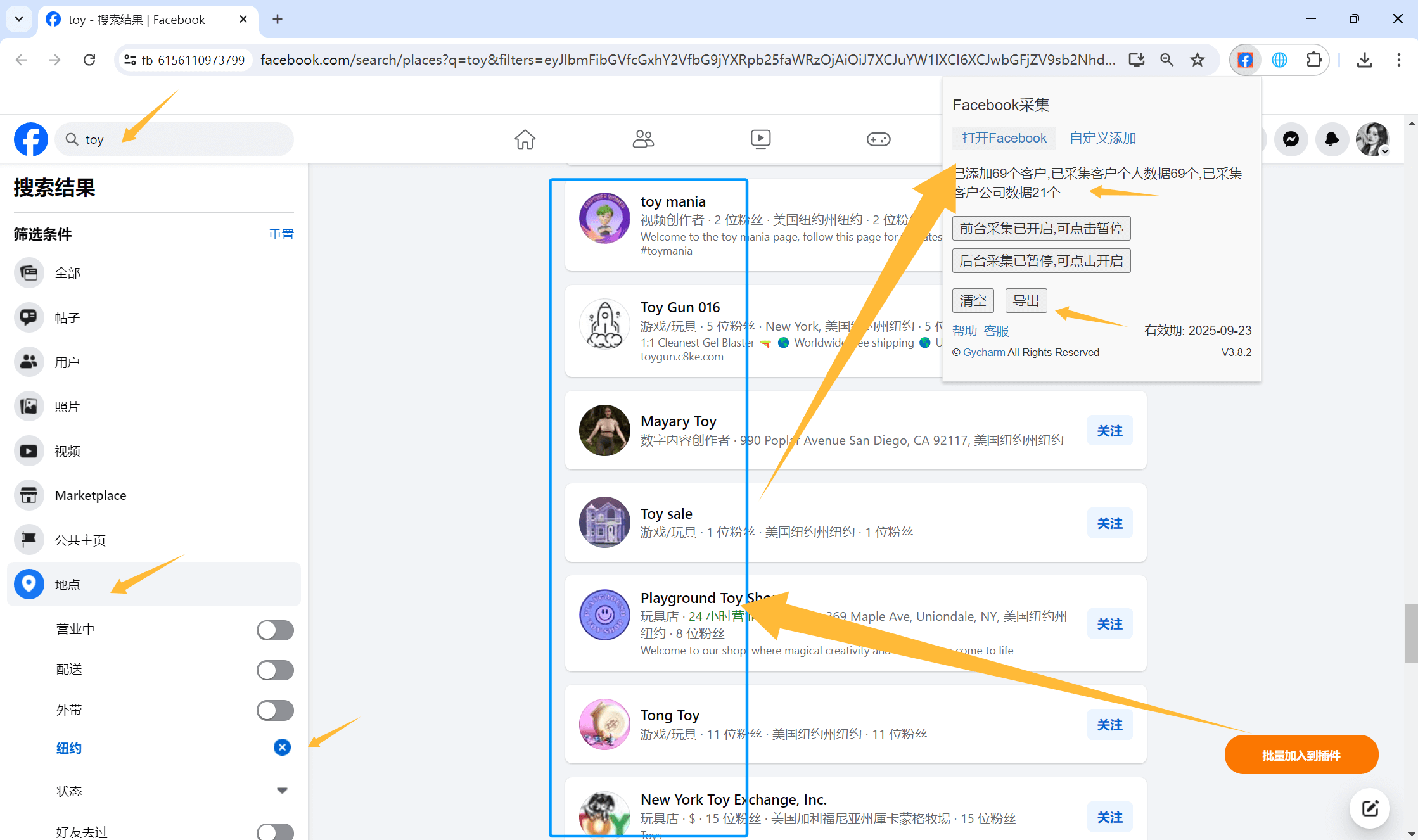The height and width of the screenshot is (840, 1418).
Task: Click the install app icon in address bar
Action: pyautogui.click(x=1136, y=60)
